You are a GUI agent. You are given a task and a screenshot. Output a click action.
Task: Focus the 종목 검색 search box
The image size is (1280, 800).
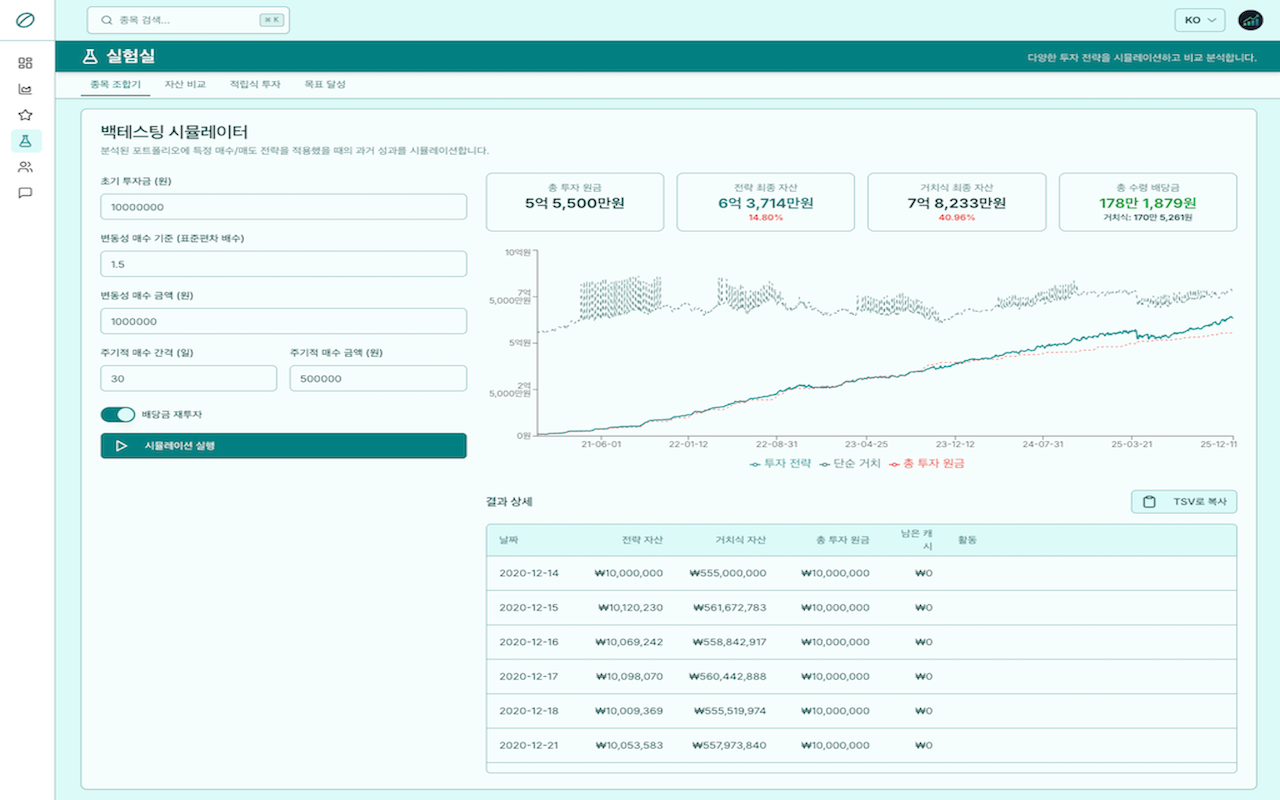[188, 20]
